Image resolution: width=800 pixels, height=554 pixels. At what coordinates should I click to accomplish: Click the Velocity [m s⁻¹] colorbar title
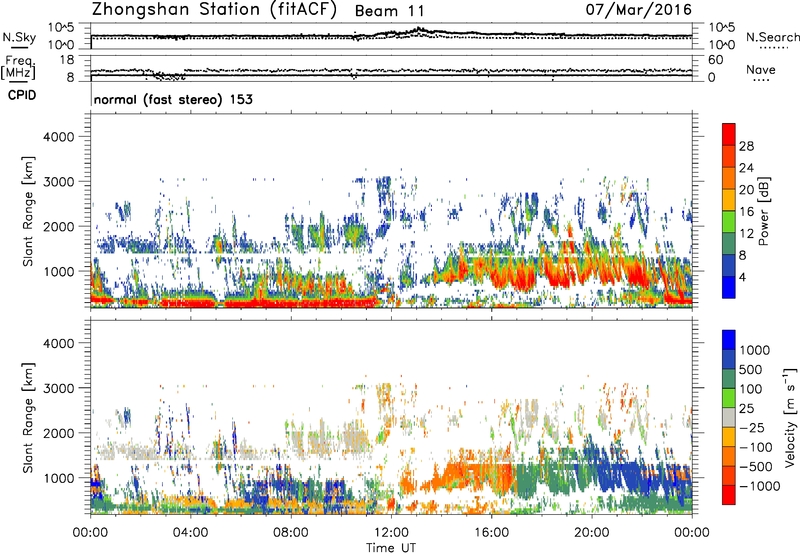pos(790,417)
